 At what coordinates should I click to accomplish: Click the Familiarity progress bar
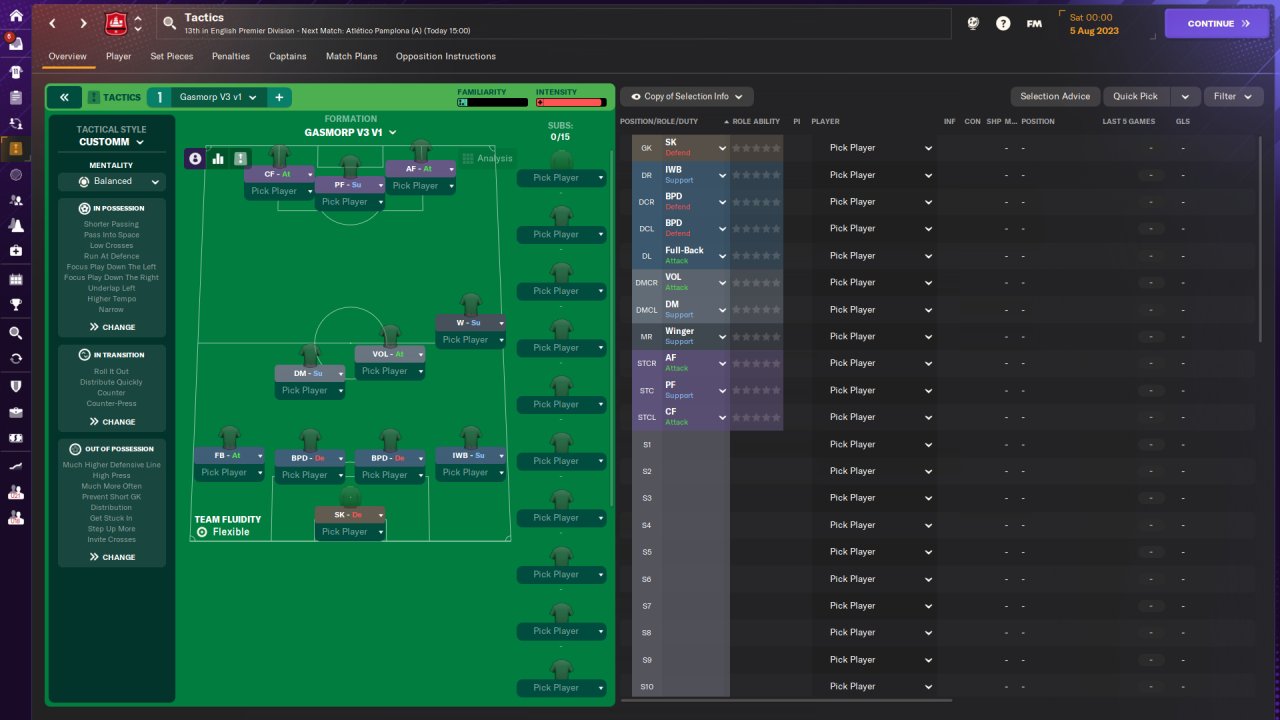[492, 102]
